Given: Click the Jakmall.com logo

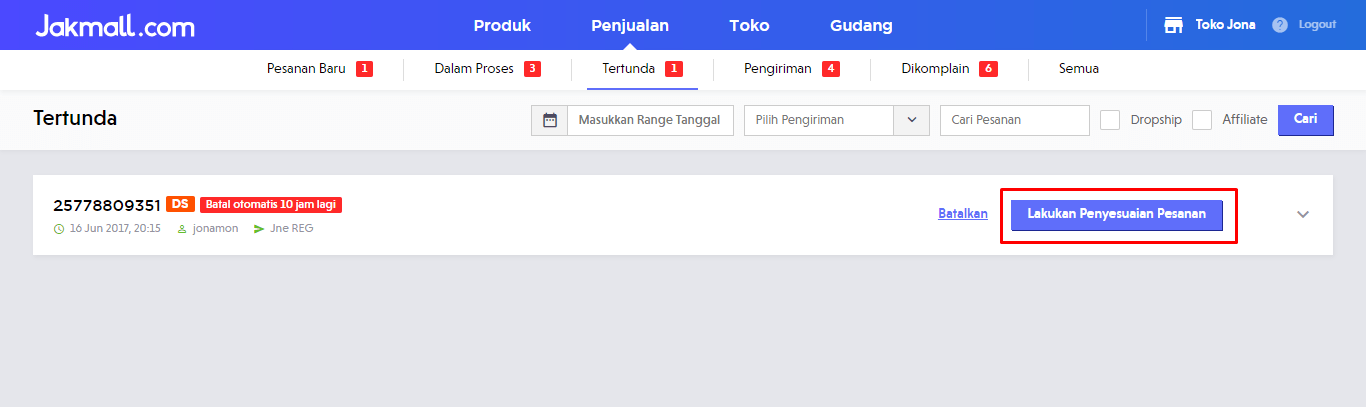Looking at the screenshot, I should tap(115, 26).
